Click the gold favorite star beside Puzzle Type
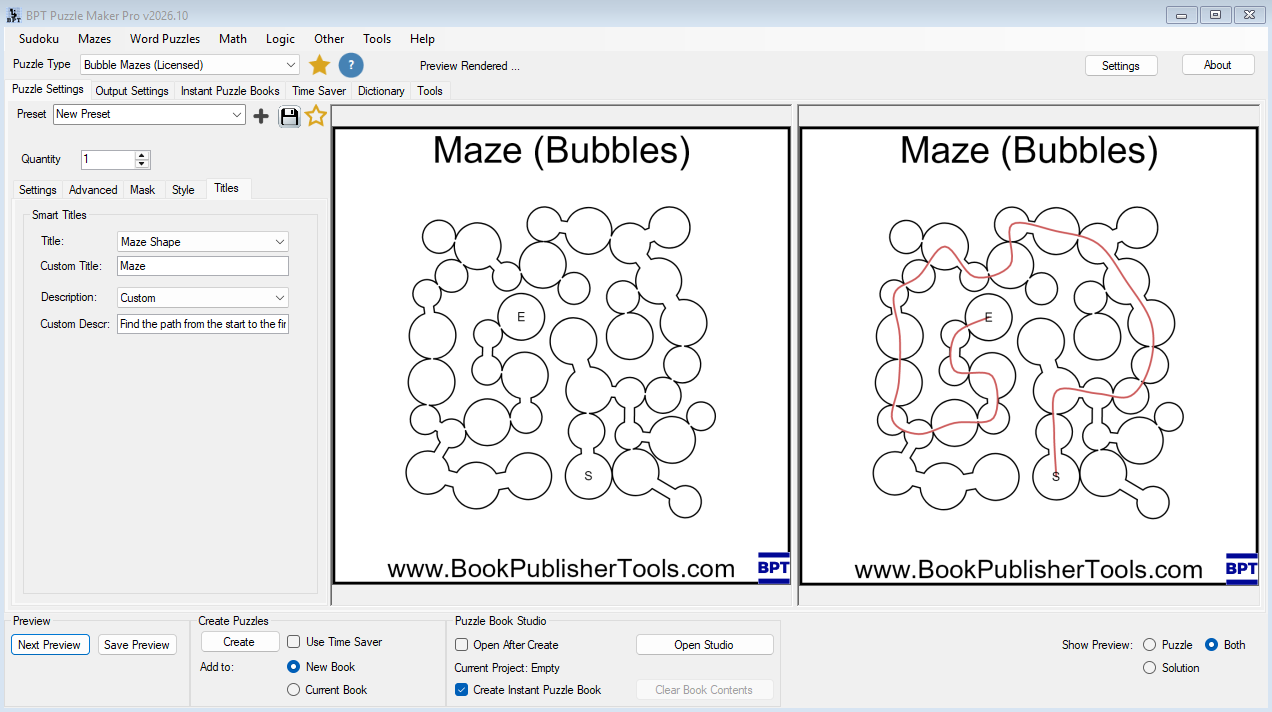Screen dimensions: 1272x712 (319, 65)
